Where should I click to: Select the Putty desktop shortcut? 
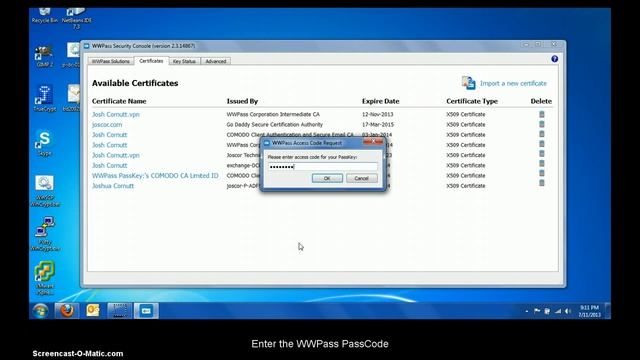[45, 233]
